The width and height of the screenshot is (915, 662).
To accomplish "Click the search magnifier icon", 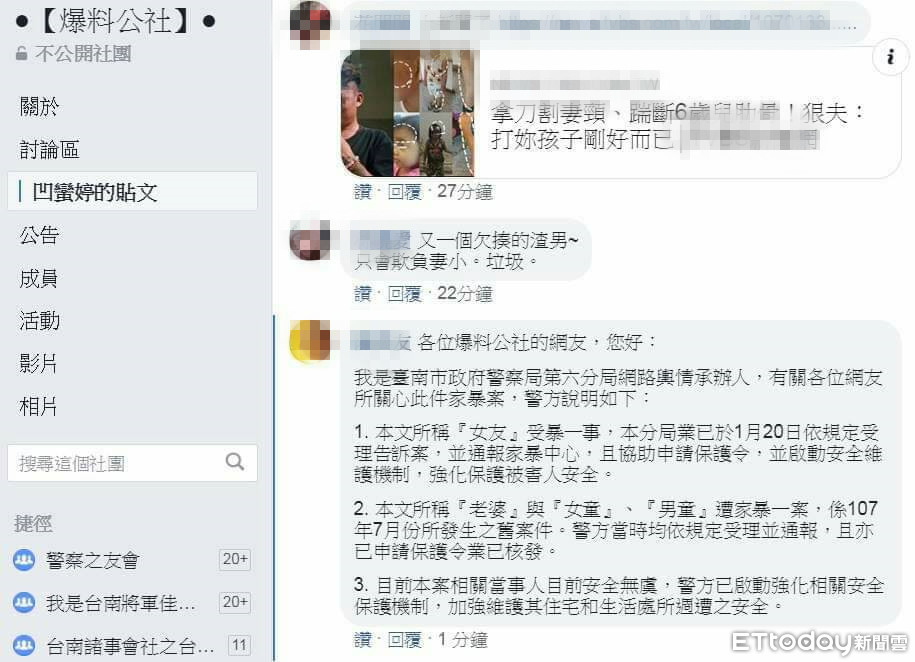I will 235,462.
